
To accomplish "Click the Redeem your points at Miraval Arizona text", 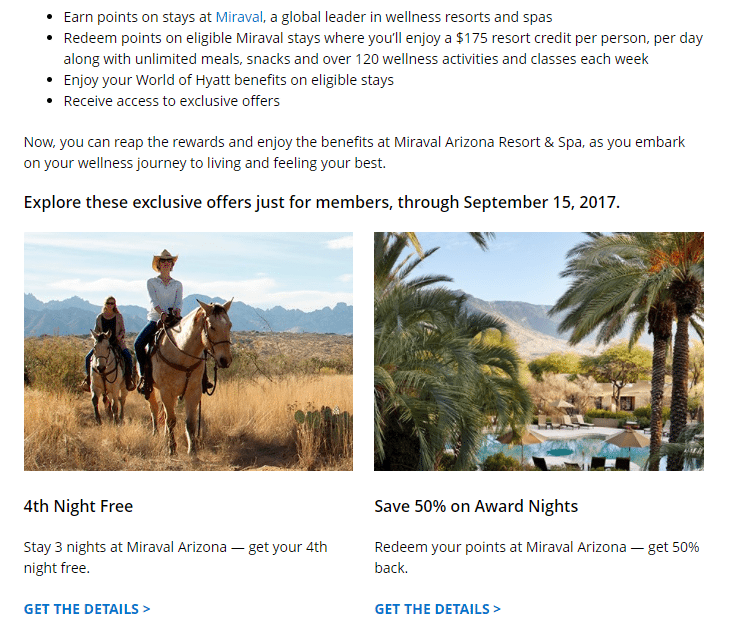I will click(x=537, y=557).
